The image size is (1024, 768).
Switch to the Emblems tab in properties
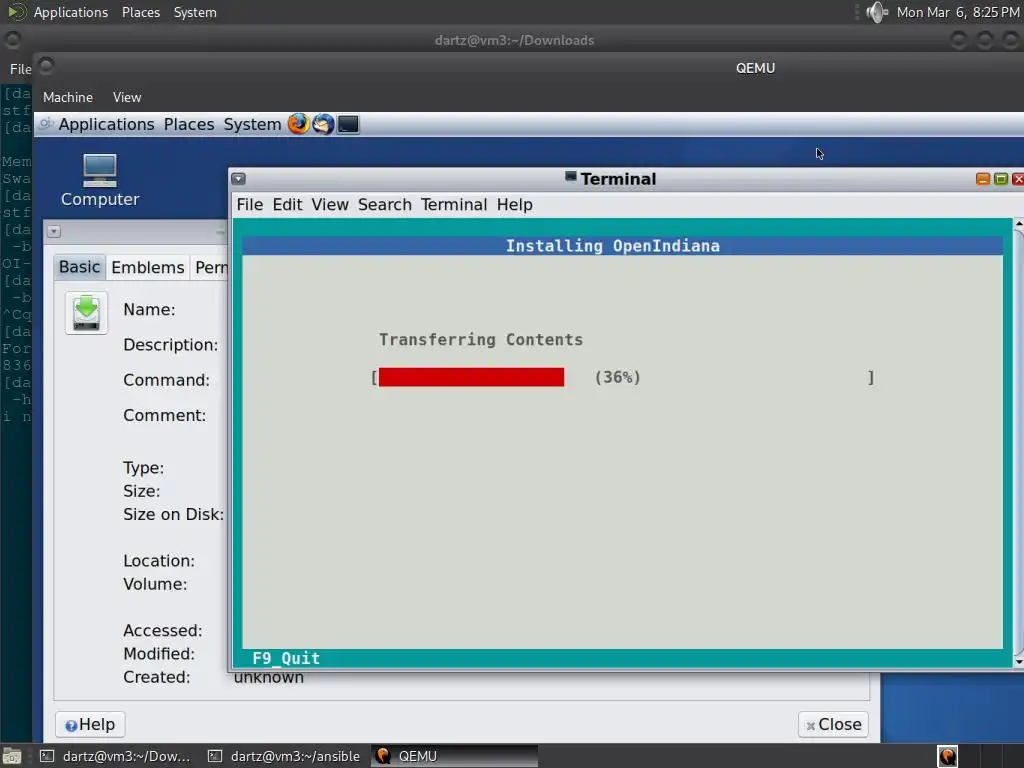pyautogui.click(x=148, y=268)
